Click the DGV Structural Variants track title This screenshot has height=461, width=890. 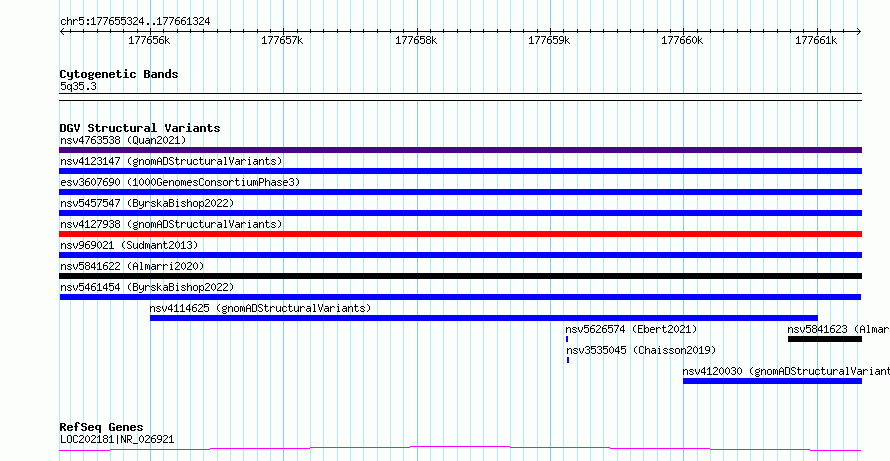coord(140,128)
